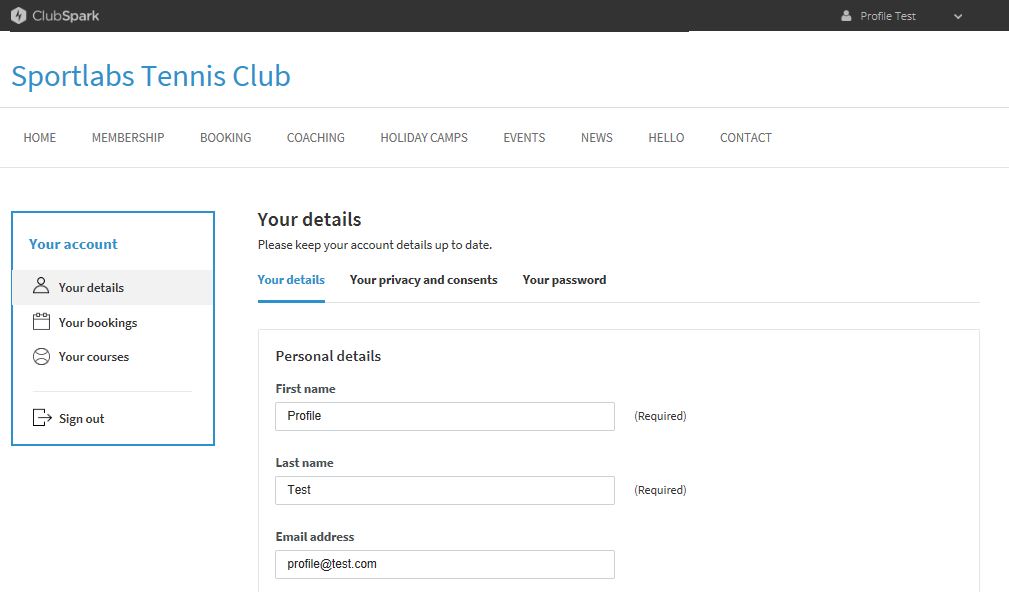
Task: Click the Sign out arrow icon
Action: 41,418
